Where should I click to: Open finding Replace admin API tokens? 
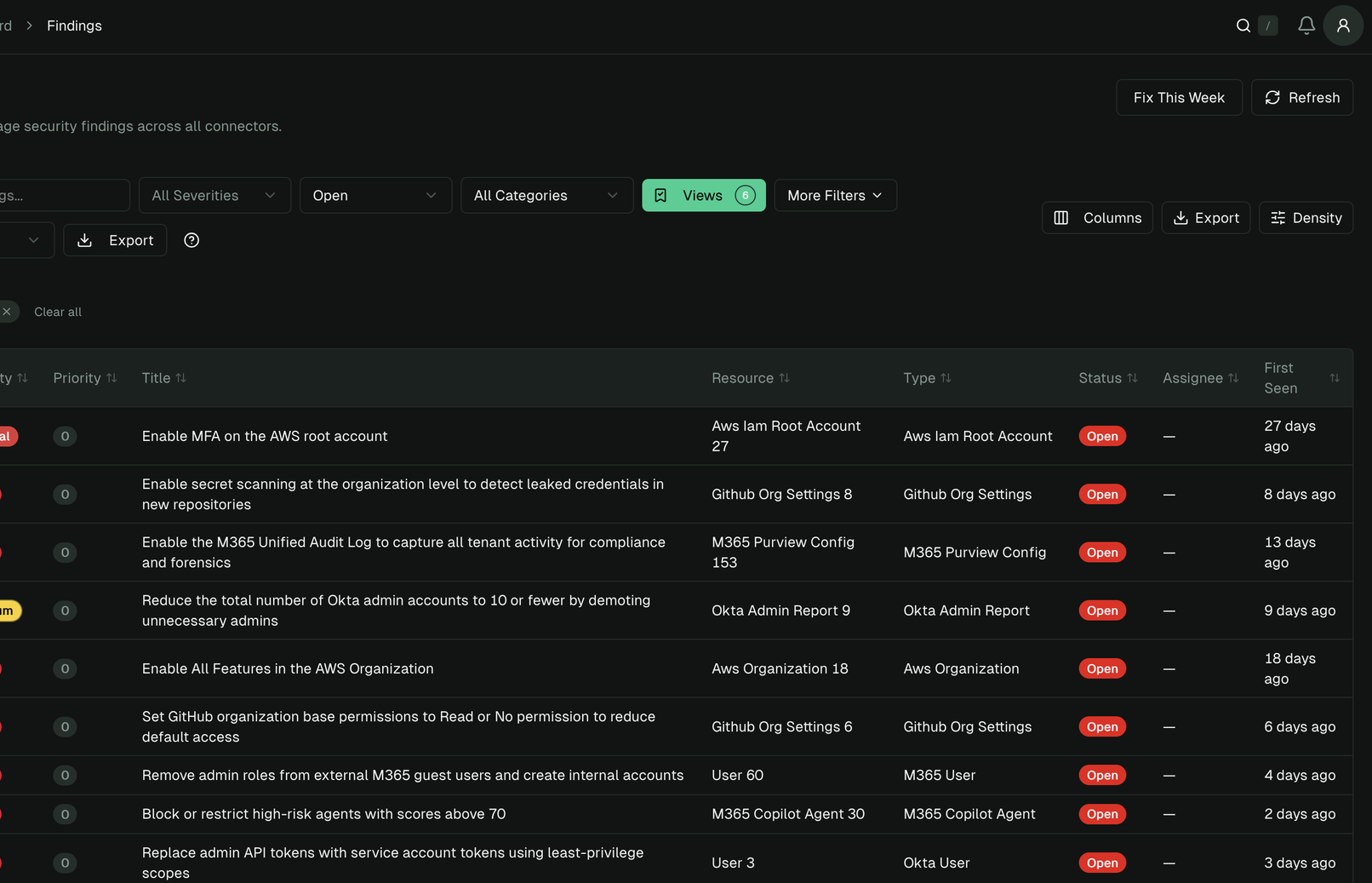tap(392, 863)
